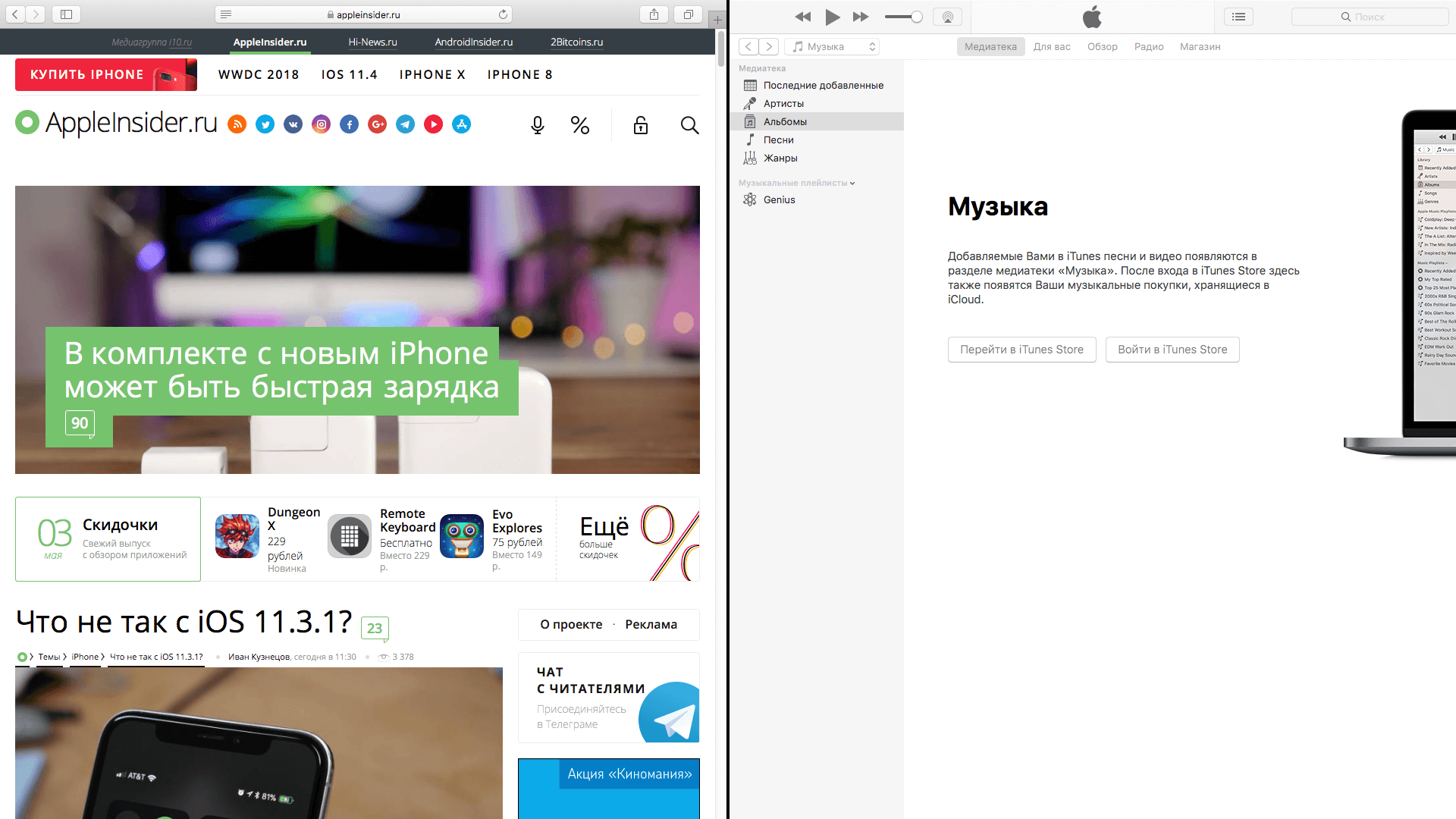Open the Реклама link
The width and height of the screenshot is (1456, 819).
(x=651, y=624)
